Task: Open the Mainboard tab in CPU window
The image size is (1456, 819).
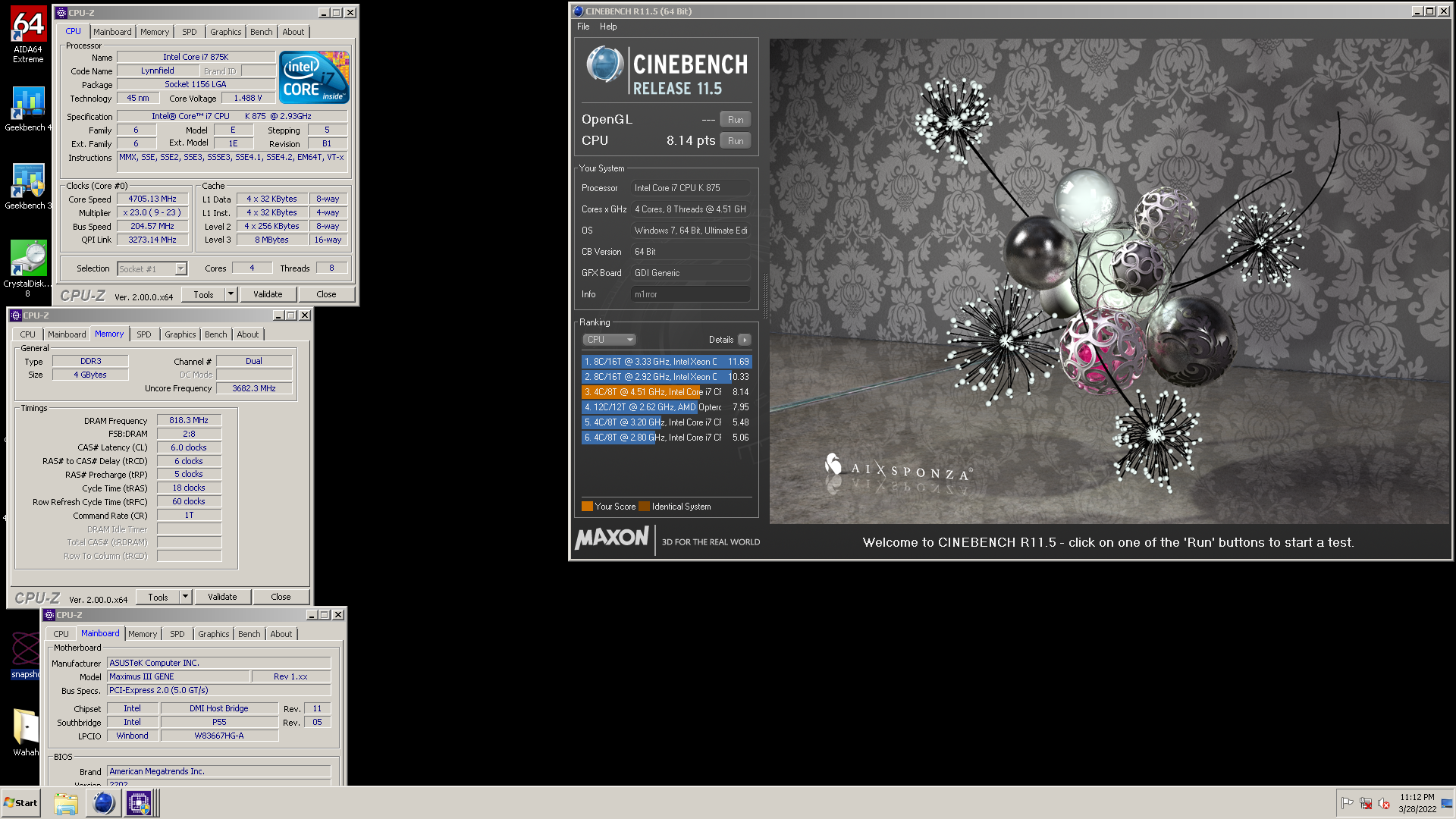Action: [x=112, y=32]
